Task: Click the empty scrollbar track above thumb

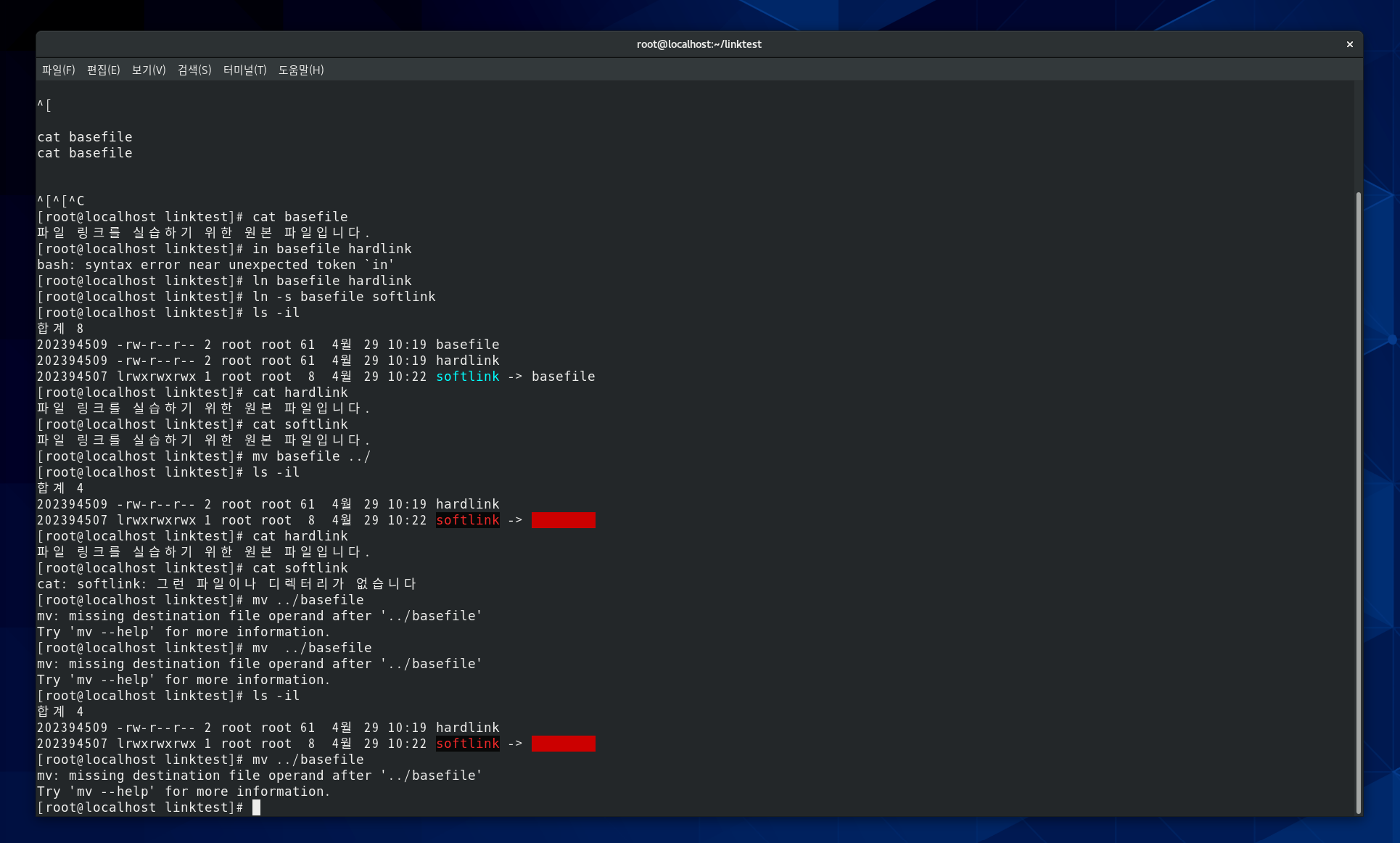Action: pyautogui.click(x=1358, y=138)
